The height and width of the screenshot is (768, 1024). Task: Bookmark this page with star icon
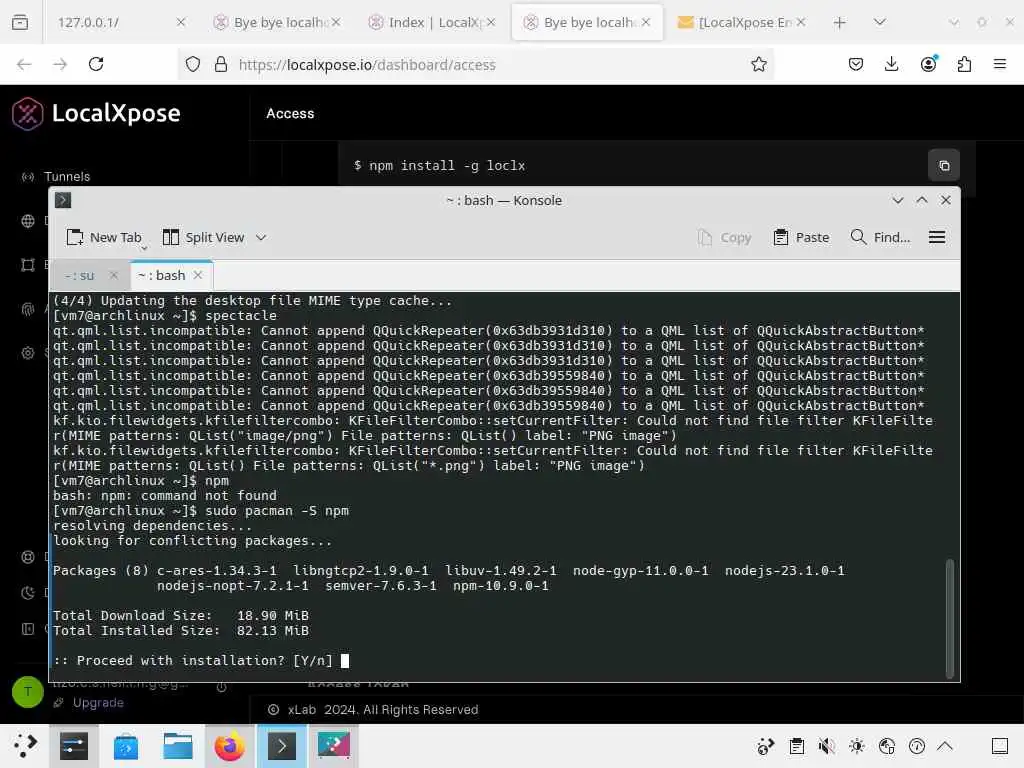[x=758, y=64]
